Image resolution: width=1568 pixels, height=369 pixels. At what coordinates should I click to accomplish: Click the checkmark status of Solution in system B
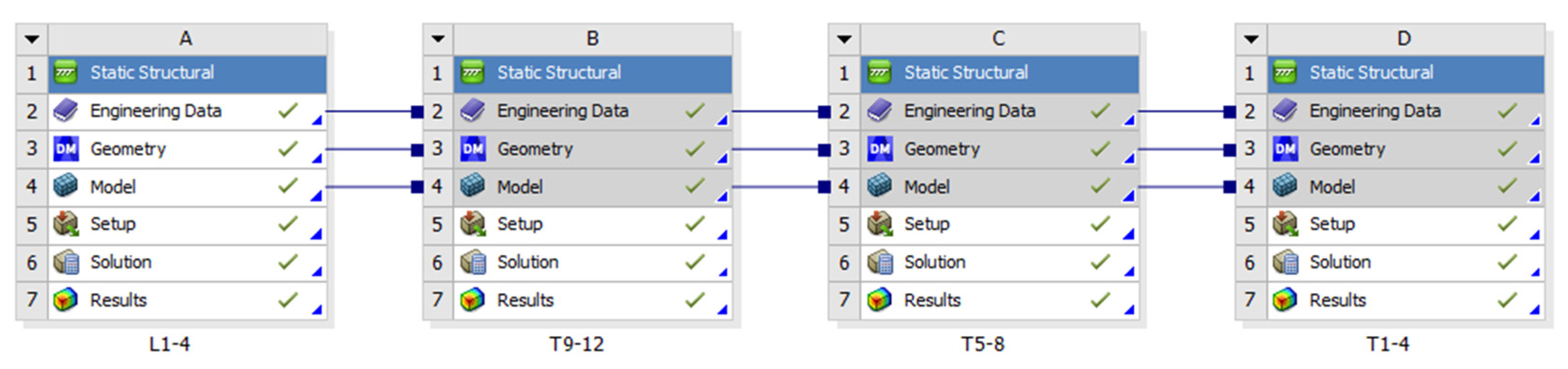click(695, 263)
